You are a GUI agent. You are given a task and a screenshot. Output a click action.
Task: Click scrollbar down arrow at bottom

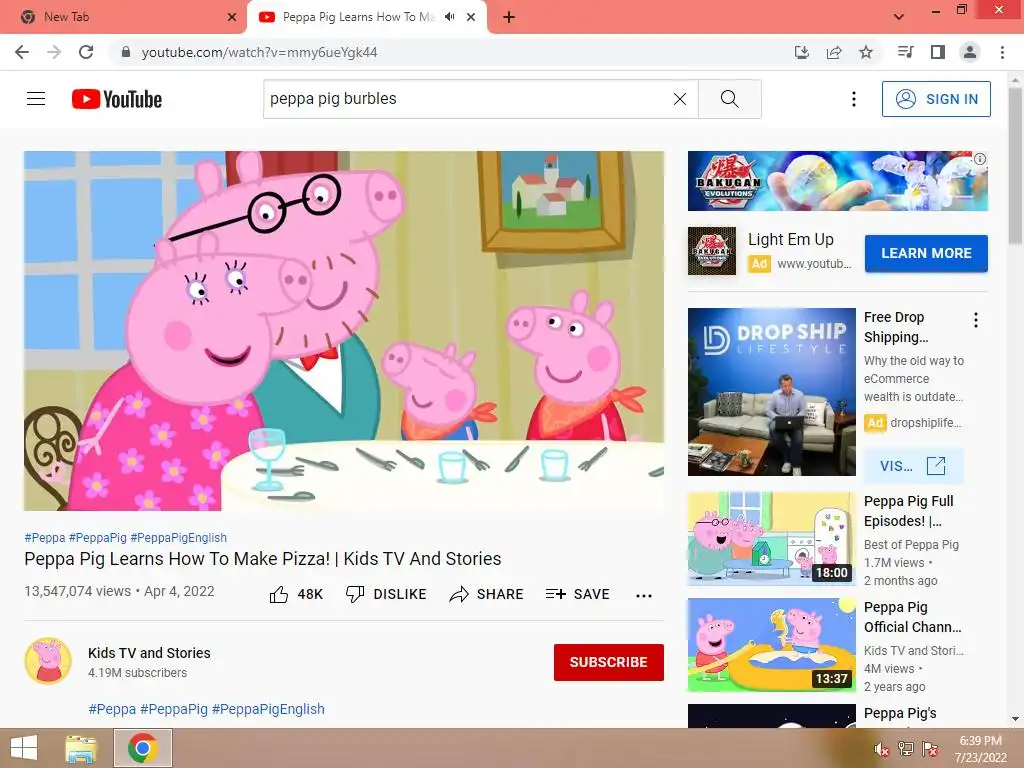point(1016,720)
